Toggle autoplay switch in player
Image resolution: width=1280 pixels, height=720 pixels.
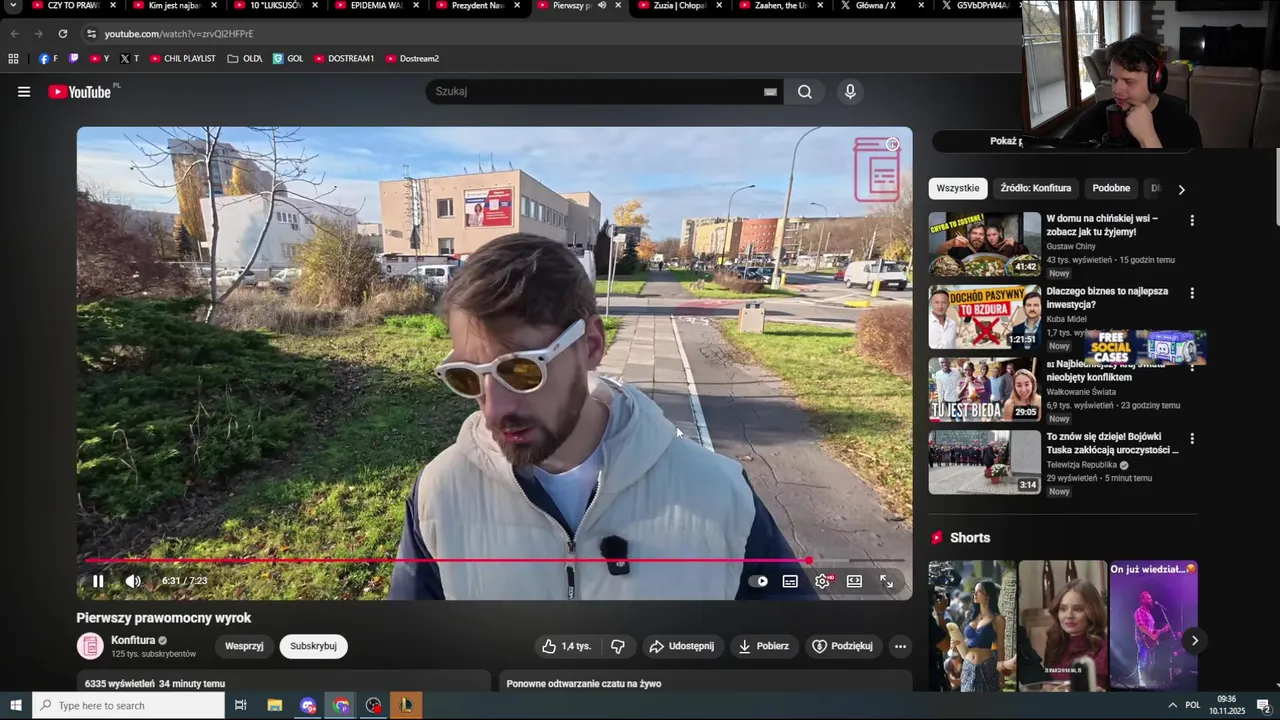pos(759,581)
